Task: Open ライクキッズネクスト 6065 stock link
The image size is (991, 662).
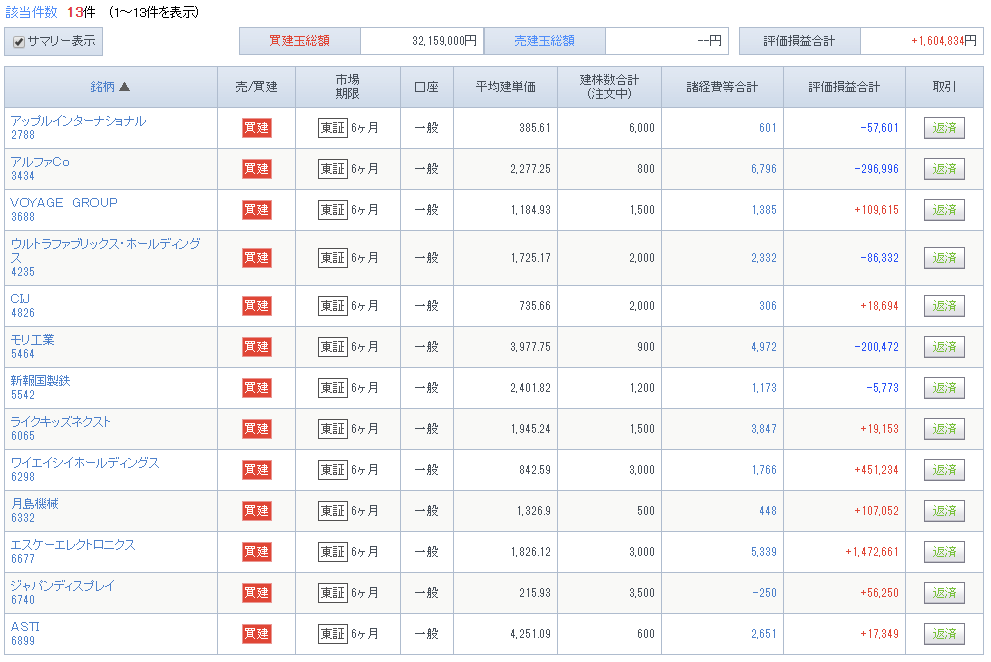Action: (x=61, y=428)
